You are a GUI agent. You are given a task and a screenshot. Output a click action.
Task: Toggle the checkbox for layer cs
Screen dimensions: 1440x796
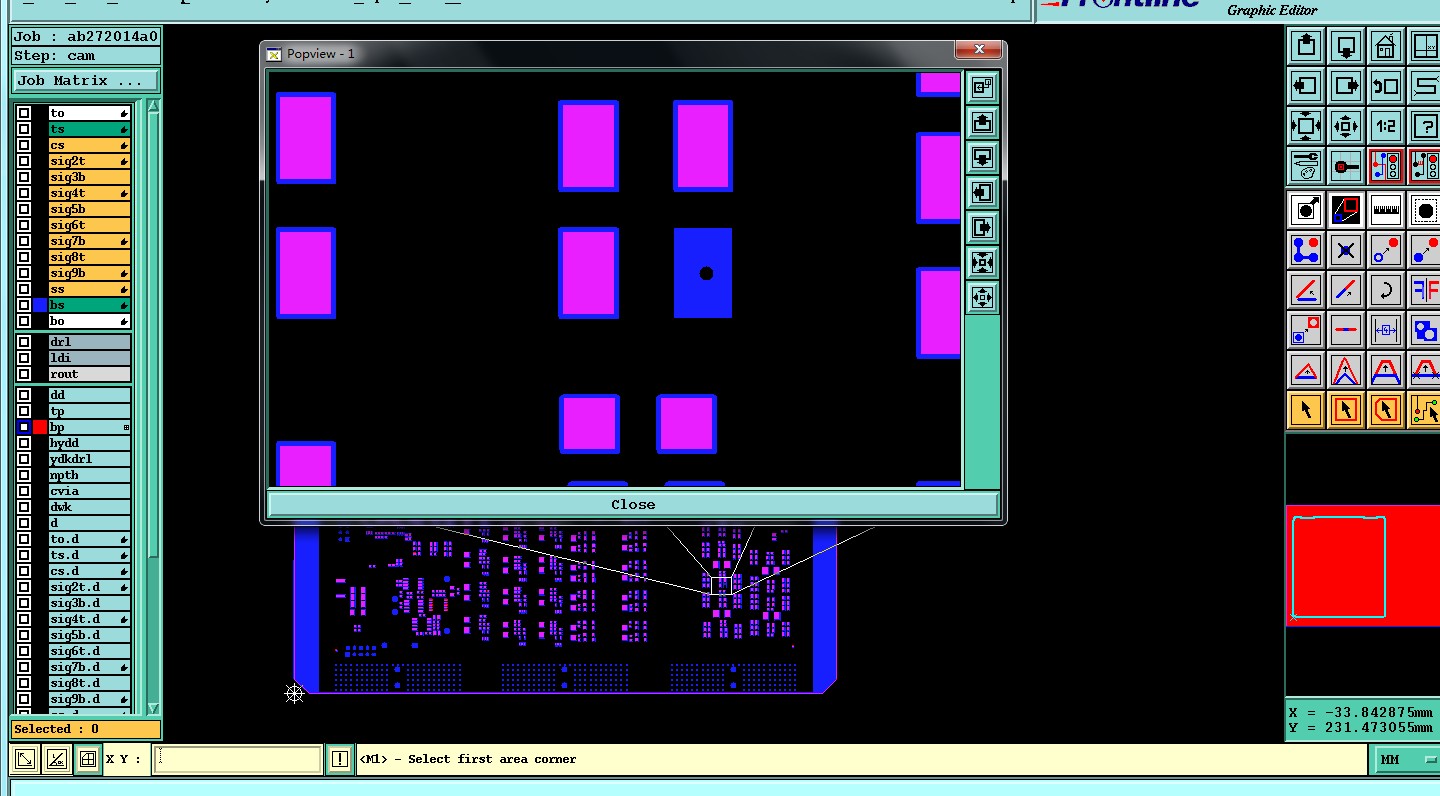pos(24,145)
